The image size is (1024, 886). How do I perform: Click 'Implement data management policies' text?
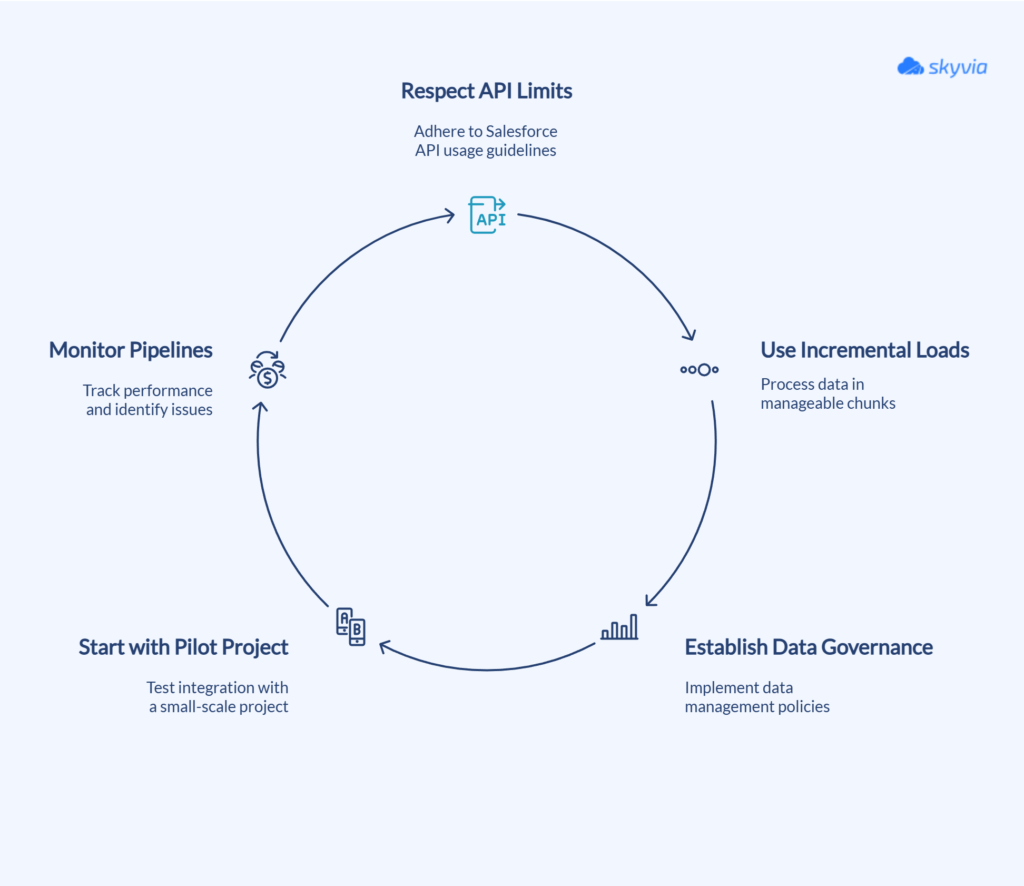(757, 697)
